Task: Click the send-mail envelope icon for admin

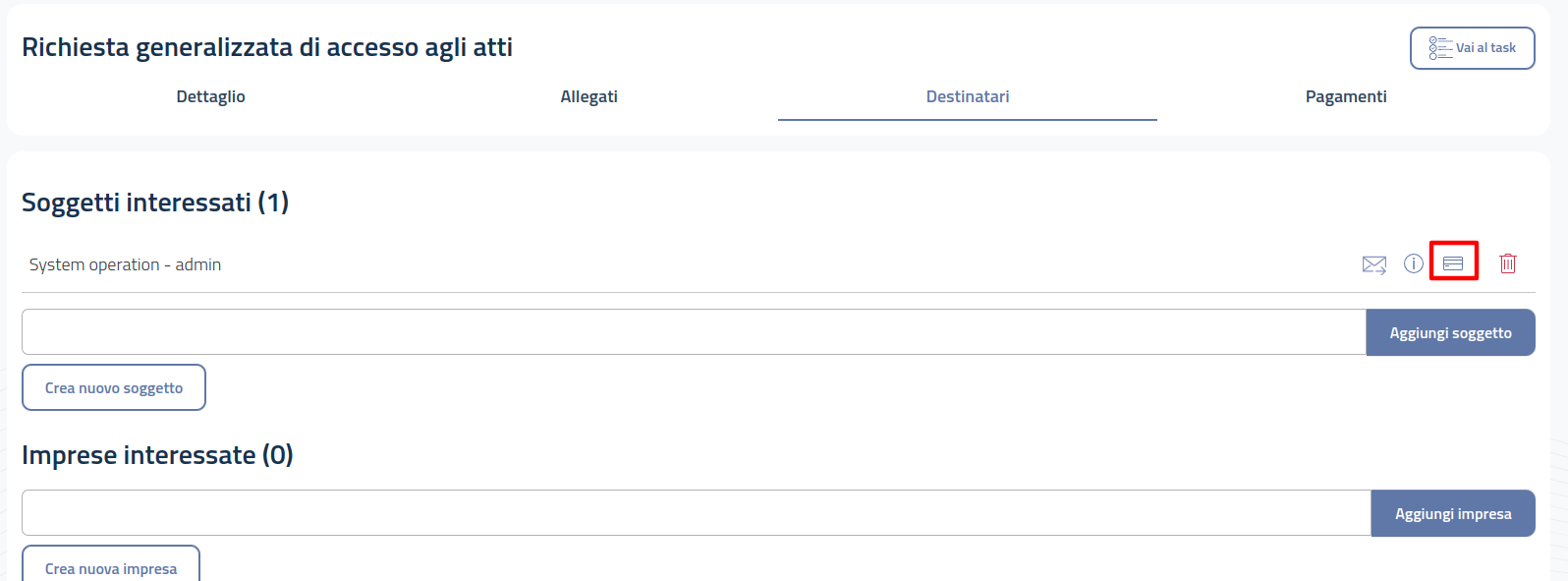Action: coord(1373,264)
